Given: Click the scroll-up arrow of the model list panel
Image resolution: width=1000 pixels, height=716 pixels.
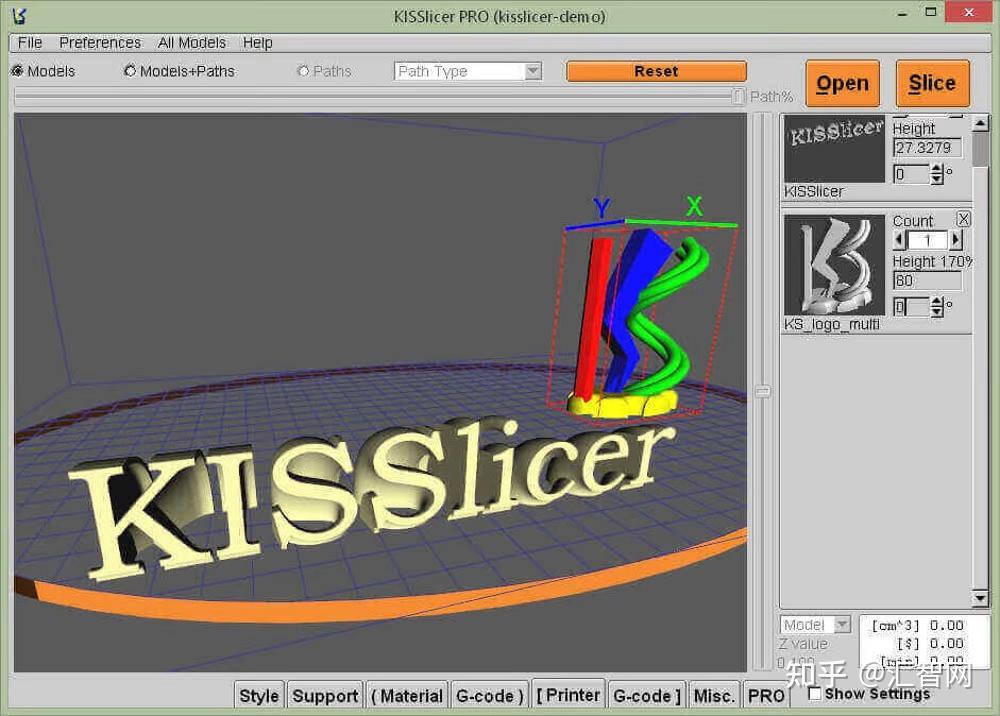Looking at the screenshot, I should pyautogui.click(x=981, y=124).
